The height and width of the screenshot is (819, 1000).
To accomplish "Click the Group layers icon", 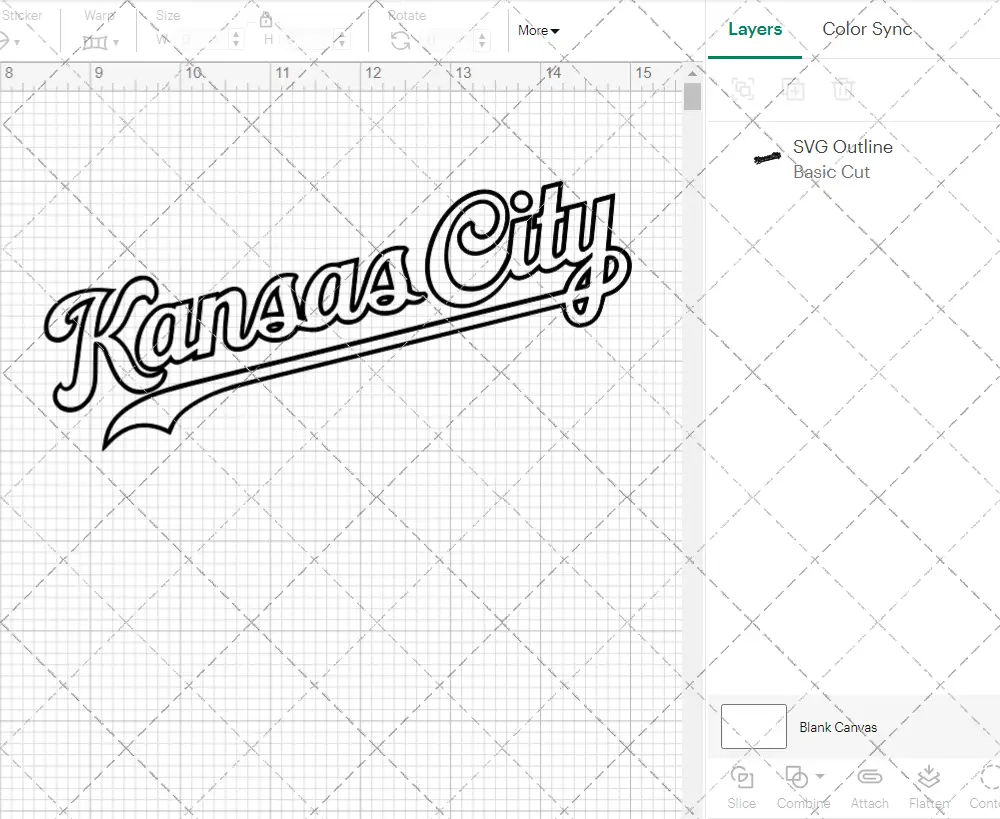I will coord(743,89).
